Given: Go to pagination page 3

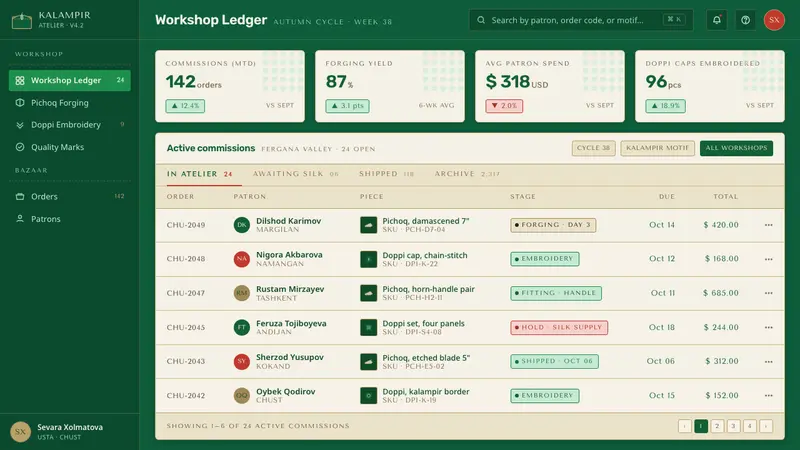Looking at the screenshot, I should [734, 426].
